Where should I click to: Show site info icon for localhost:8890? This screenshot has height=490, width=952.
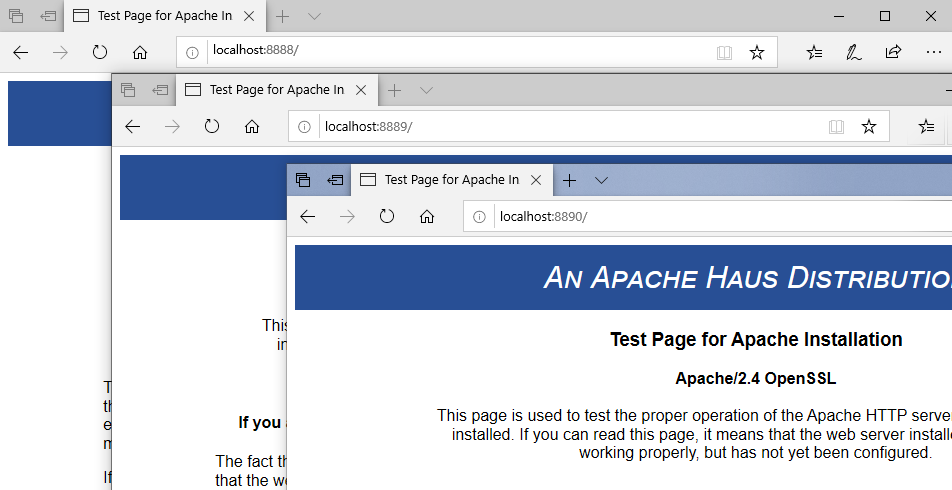479,217
